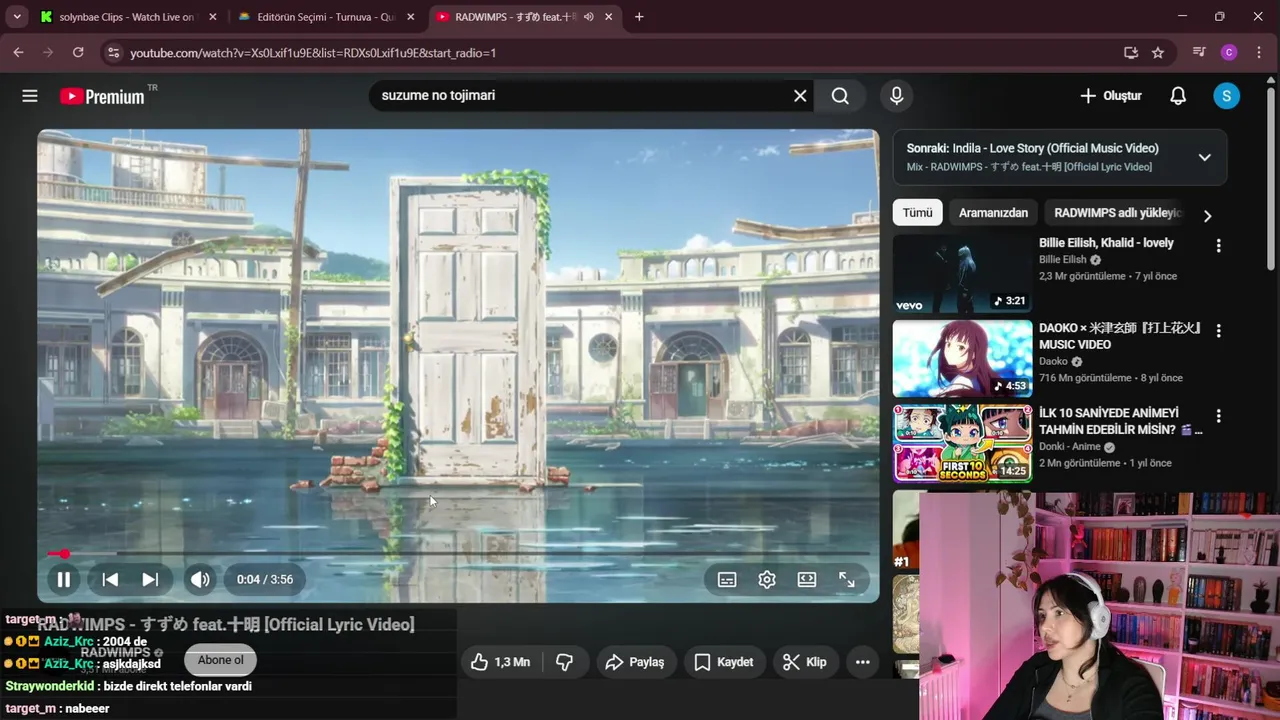Open options for Billie Eilish lovely video

(1218, 245)
